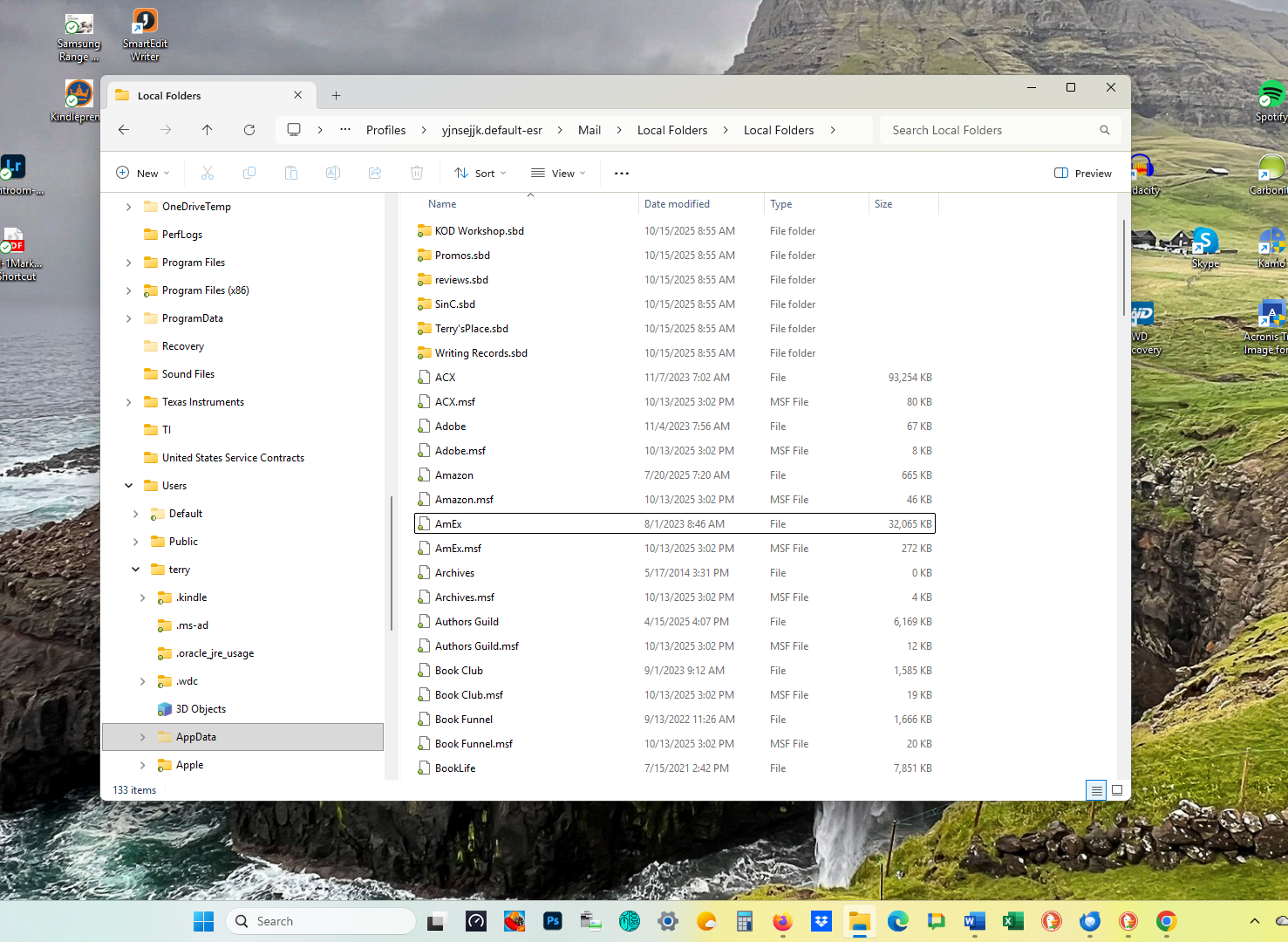Open a new tab with plus button
The width and height of the screenshot is (1288, 942).
tap(336, 96)
